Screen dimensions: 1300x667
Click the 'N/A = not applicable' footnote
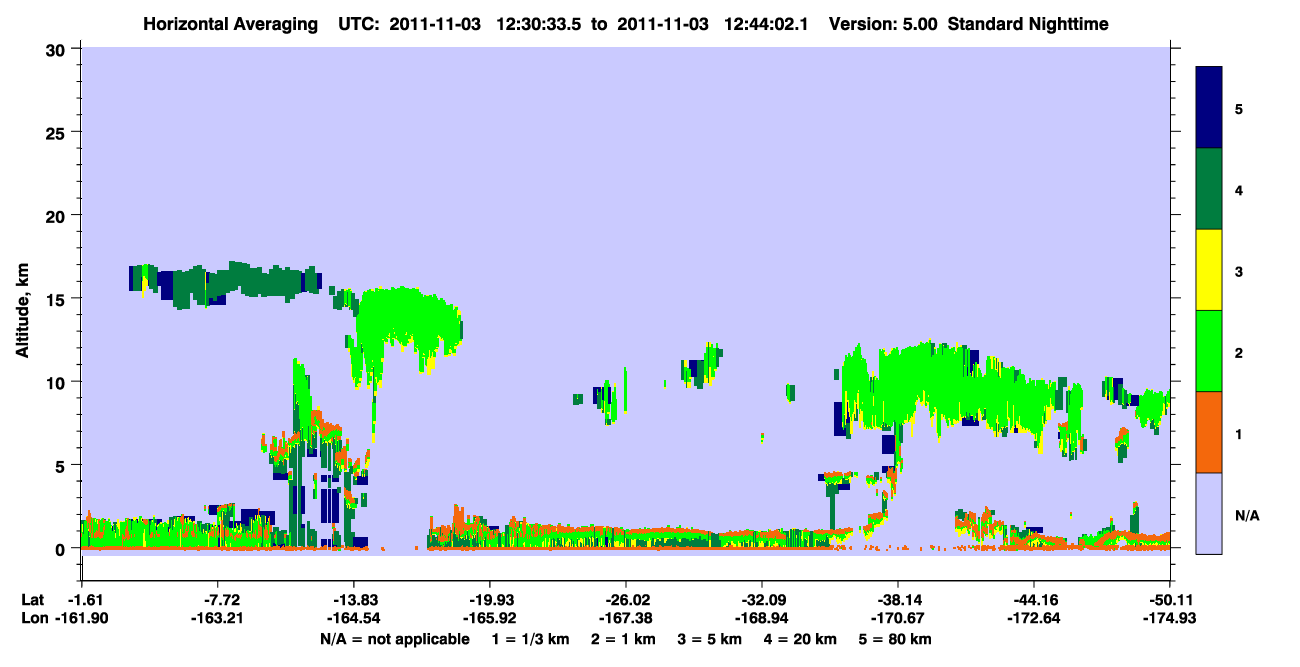[x=395, y=639]
